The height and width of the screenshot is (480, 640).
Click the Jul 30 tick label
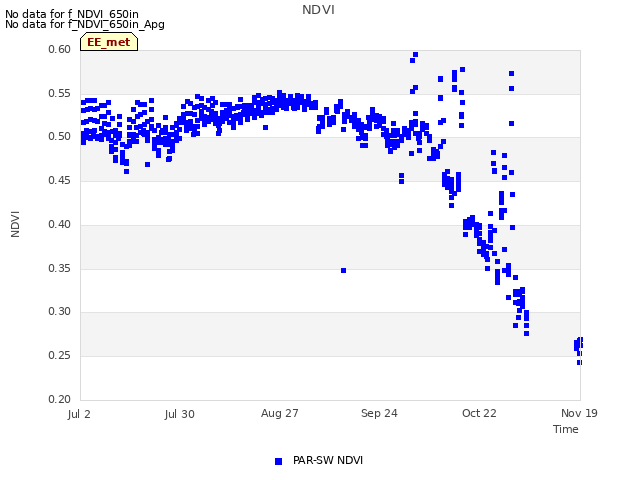click(179, 414)
